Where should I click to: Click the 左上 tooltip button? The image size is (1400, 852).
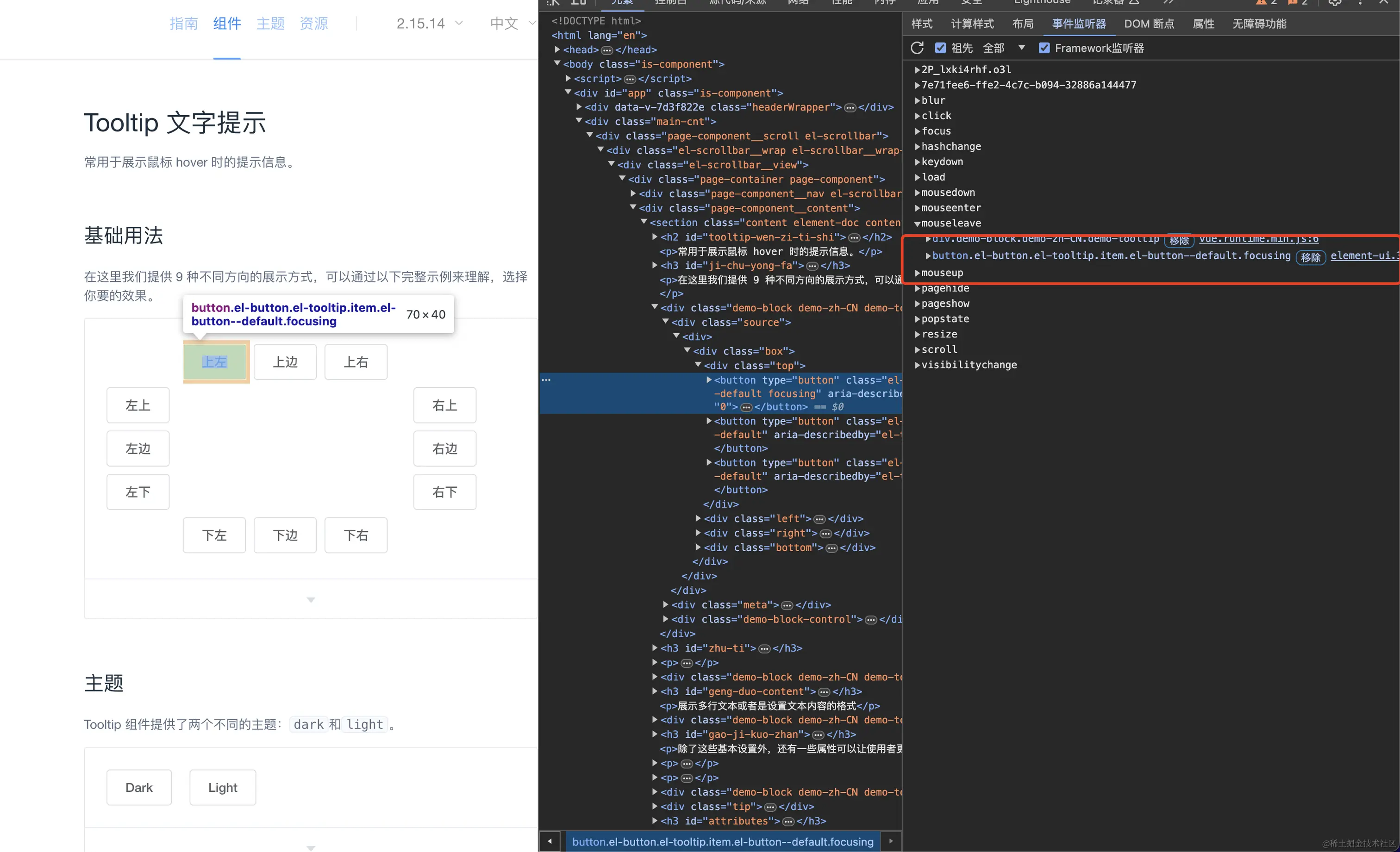pyautogui.click(x=138, y=405)
